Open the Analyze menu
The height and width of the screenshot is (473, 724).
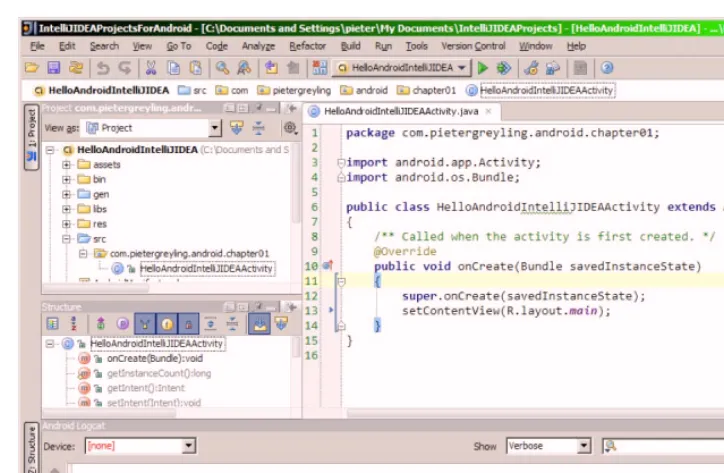258,46
